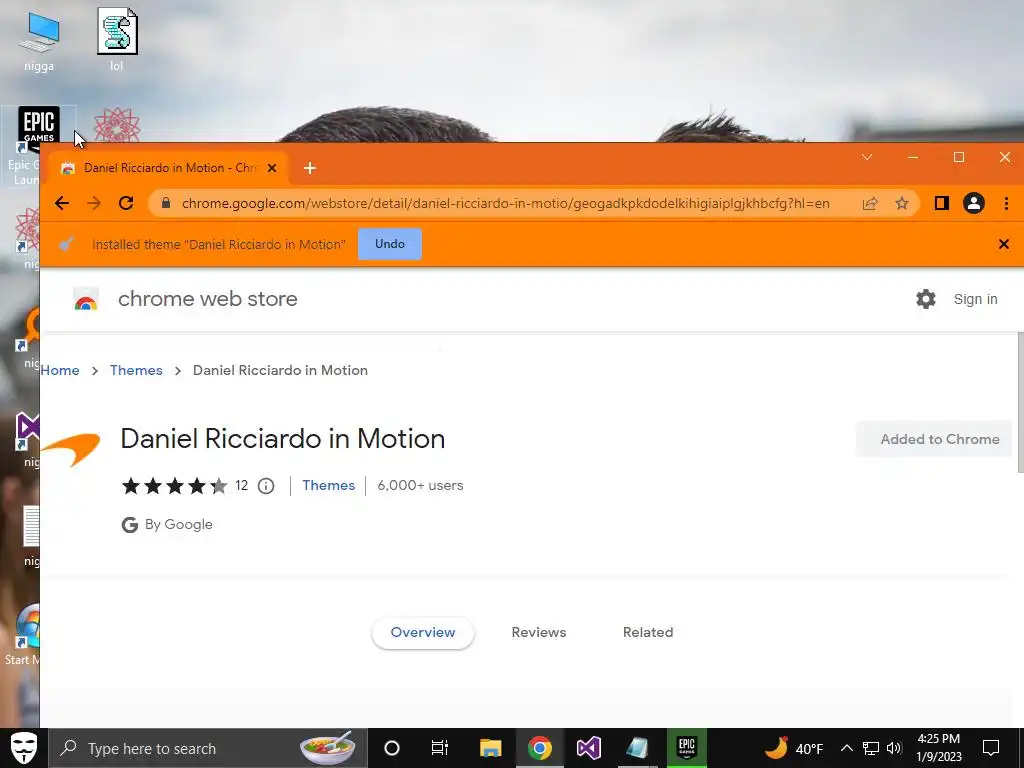1024x768 pixels.
Task: Click Added to Chrome button
Action: tap(934, 440)
